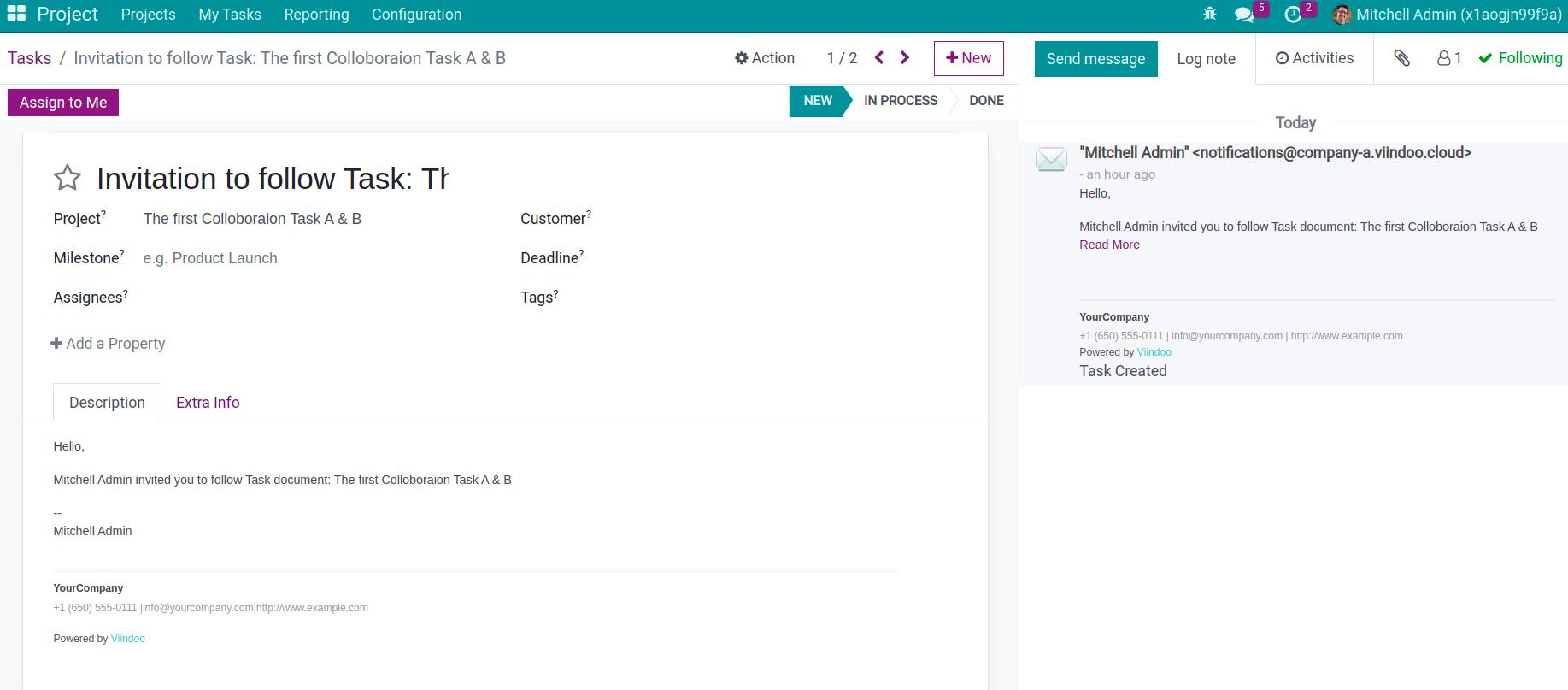Set stage to NEW
The height and width of the screenshot is (690, 1568).
pyautogui.click(x=818, y=101)
